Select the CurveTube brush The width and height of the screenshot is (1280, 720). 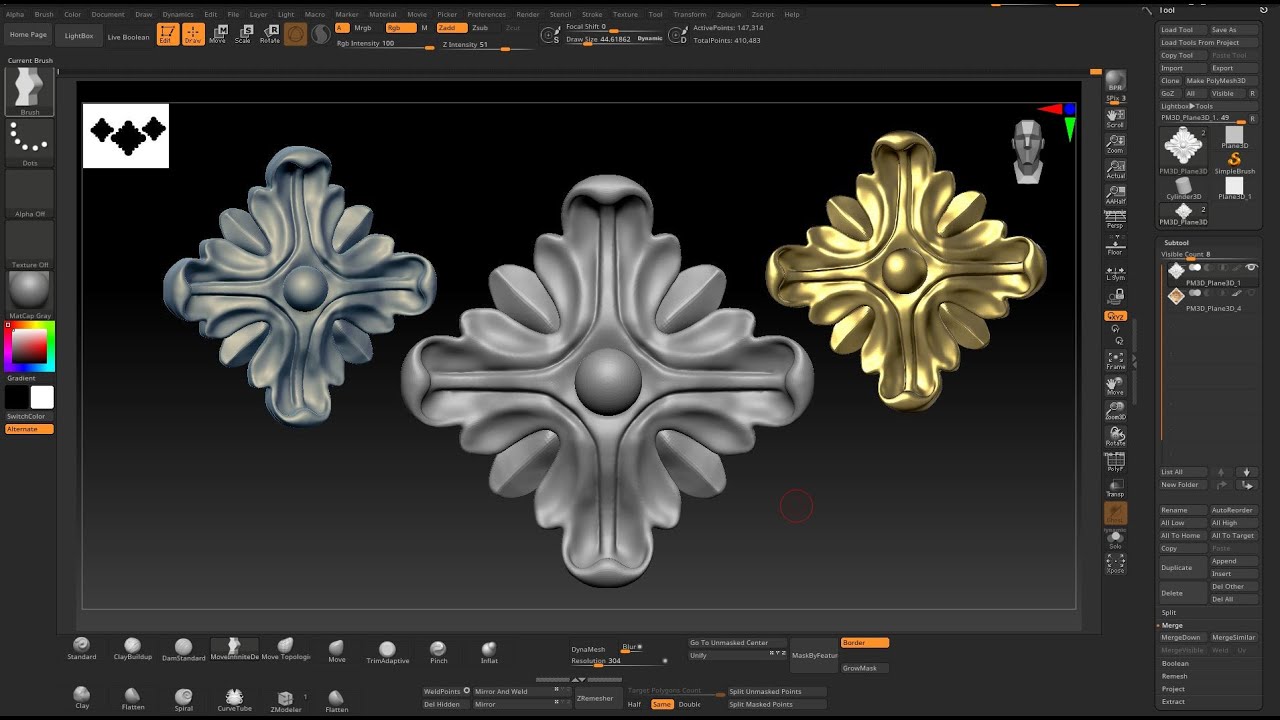click(x=234, y=699)
